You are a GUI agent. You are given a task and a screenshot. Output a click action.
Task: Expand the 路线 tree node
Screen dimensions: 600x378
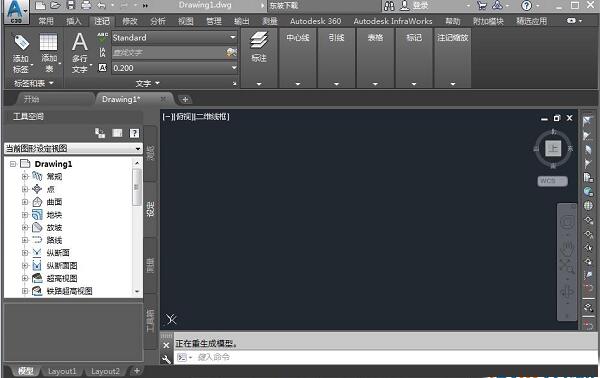[25, 240]
